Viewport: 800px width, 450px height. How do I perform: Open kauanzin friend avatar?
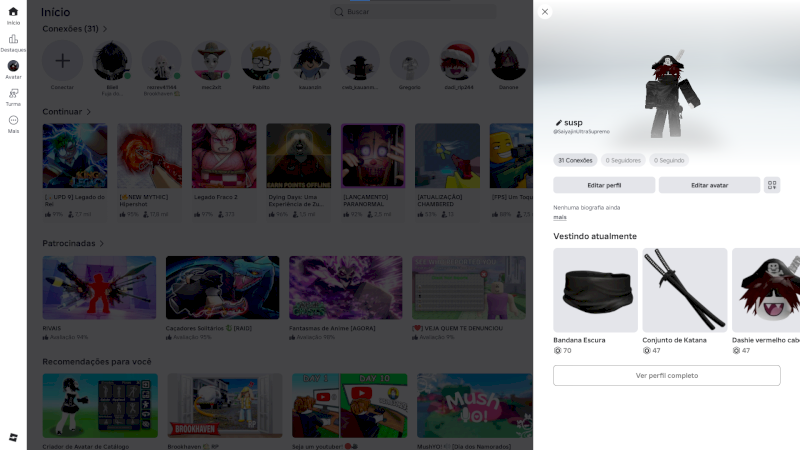coord(310,61)
